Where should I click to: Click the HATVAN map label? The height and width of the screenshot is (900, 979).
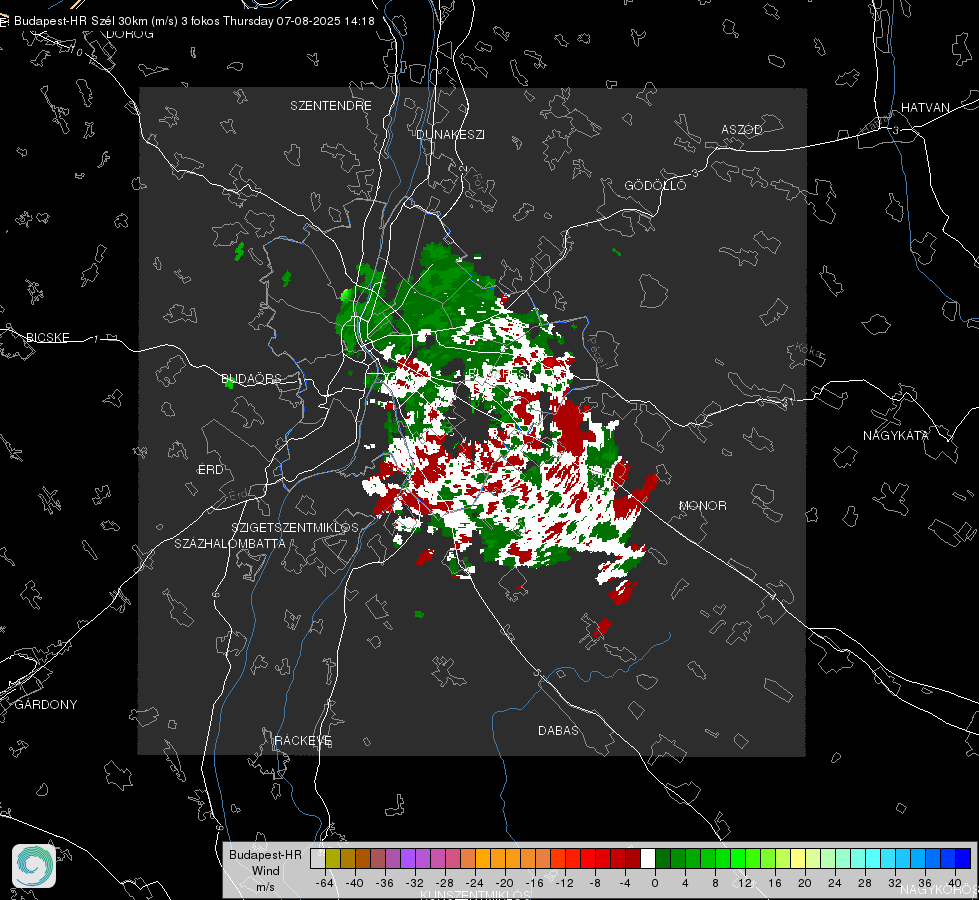point(925,108)
